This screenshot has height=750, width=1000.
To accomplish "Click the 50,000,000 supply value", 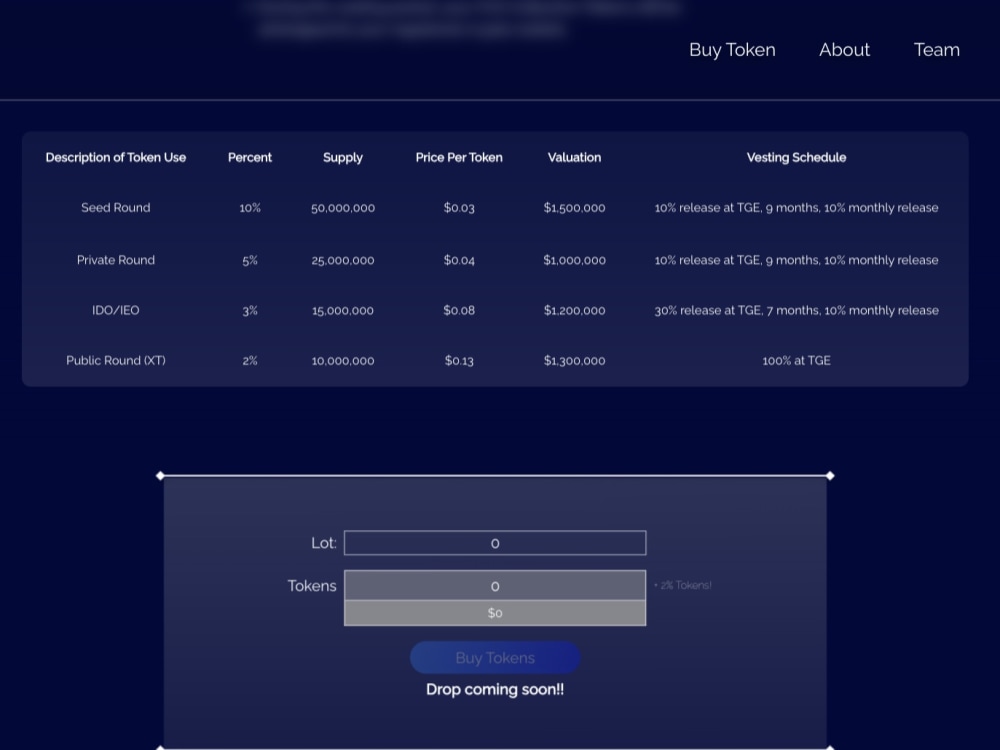I will point(343,208).
